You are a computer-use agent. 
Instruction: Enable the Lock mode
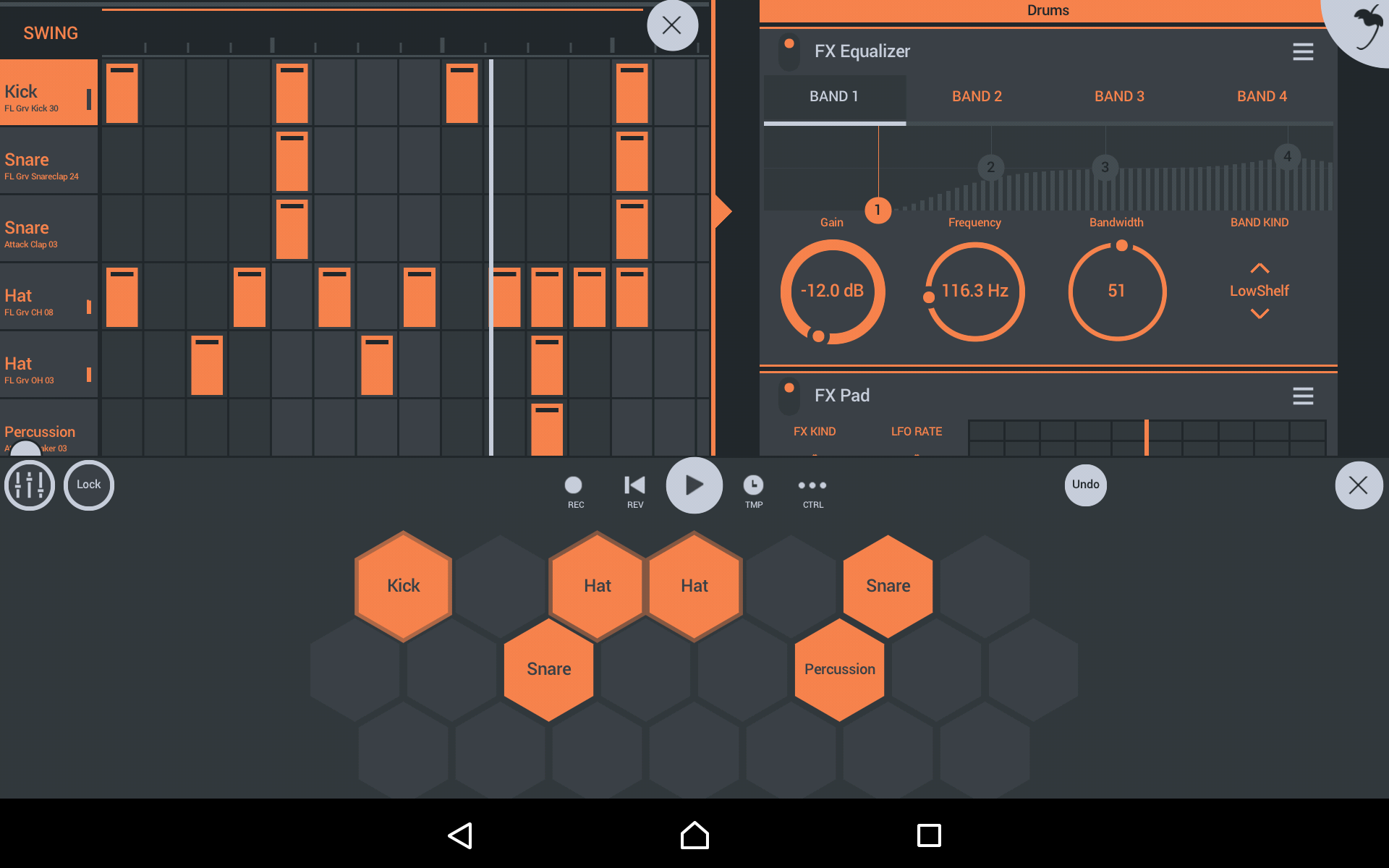[88, 485]
